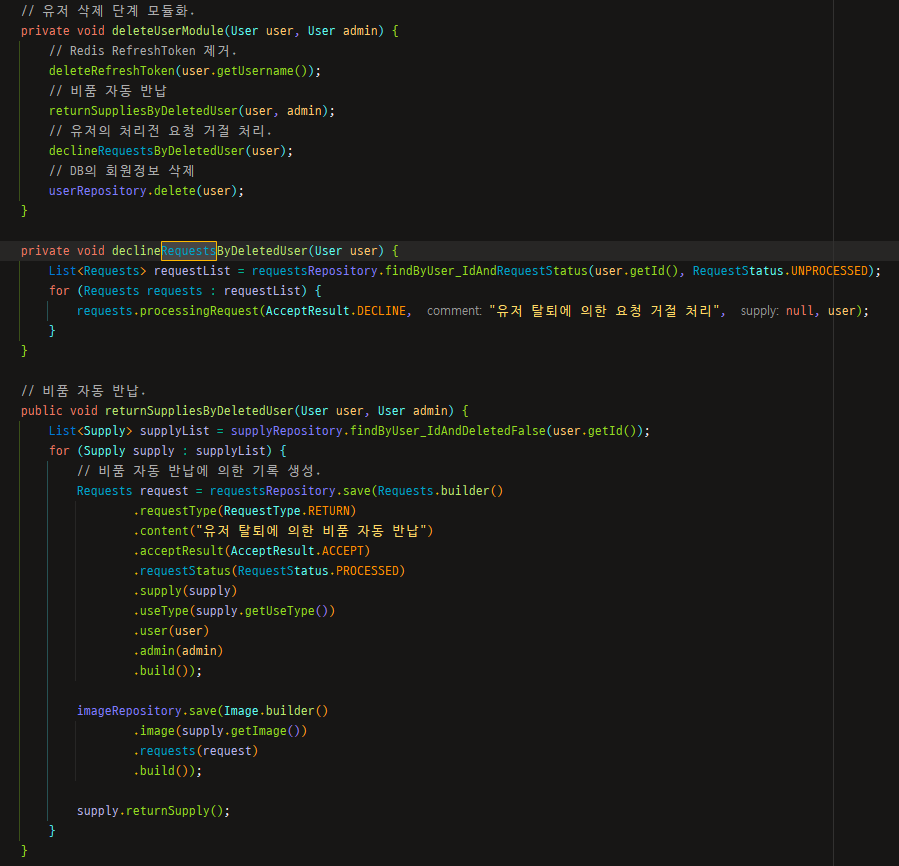The height and width of the screenshot is (866, 899).
Task: Click the requestList variable in the List<Requests> declaration
Action: pyautogui.click(x=192, y=271)
